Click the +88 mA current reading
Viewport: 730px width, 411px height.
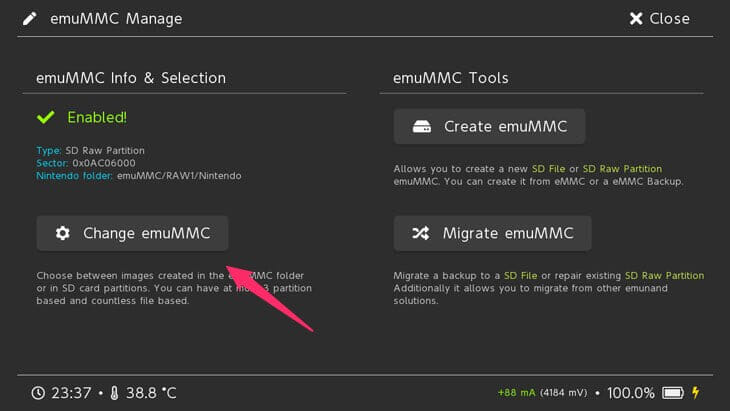[517, 394]
